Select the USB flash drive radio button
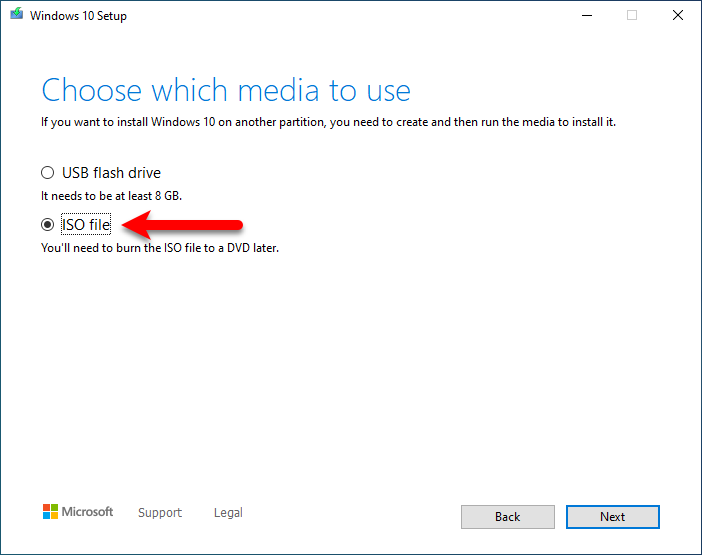Screen dimensions: 702x555 pyautogui.click(x=47, y=173)
